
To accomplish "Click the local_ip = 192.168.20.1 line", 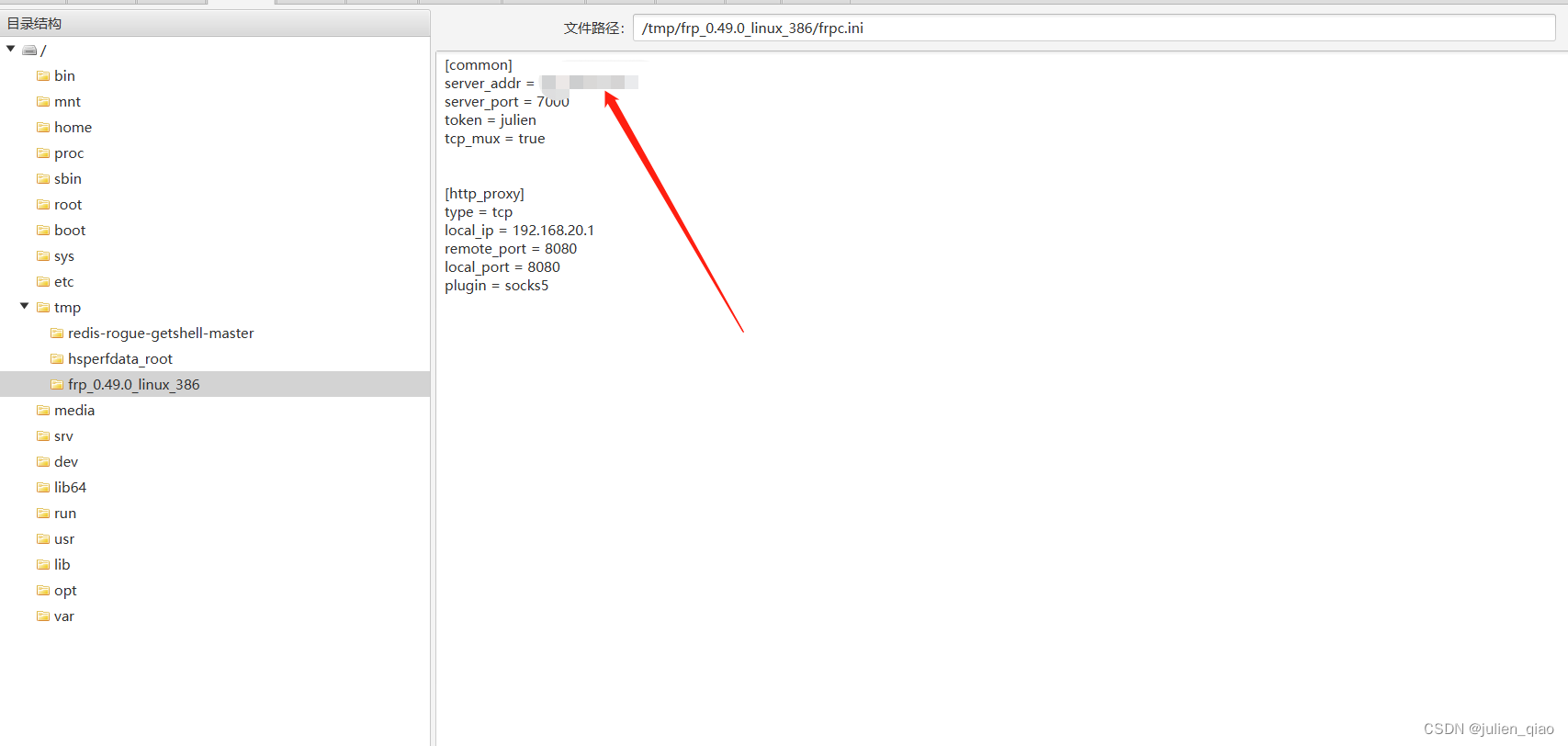I will (520, 231).
